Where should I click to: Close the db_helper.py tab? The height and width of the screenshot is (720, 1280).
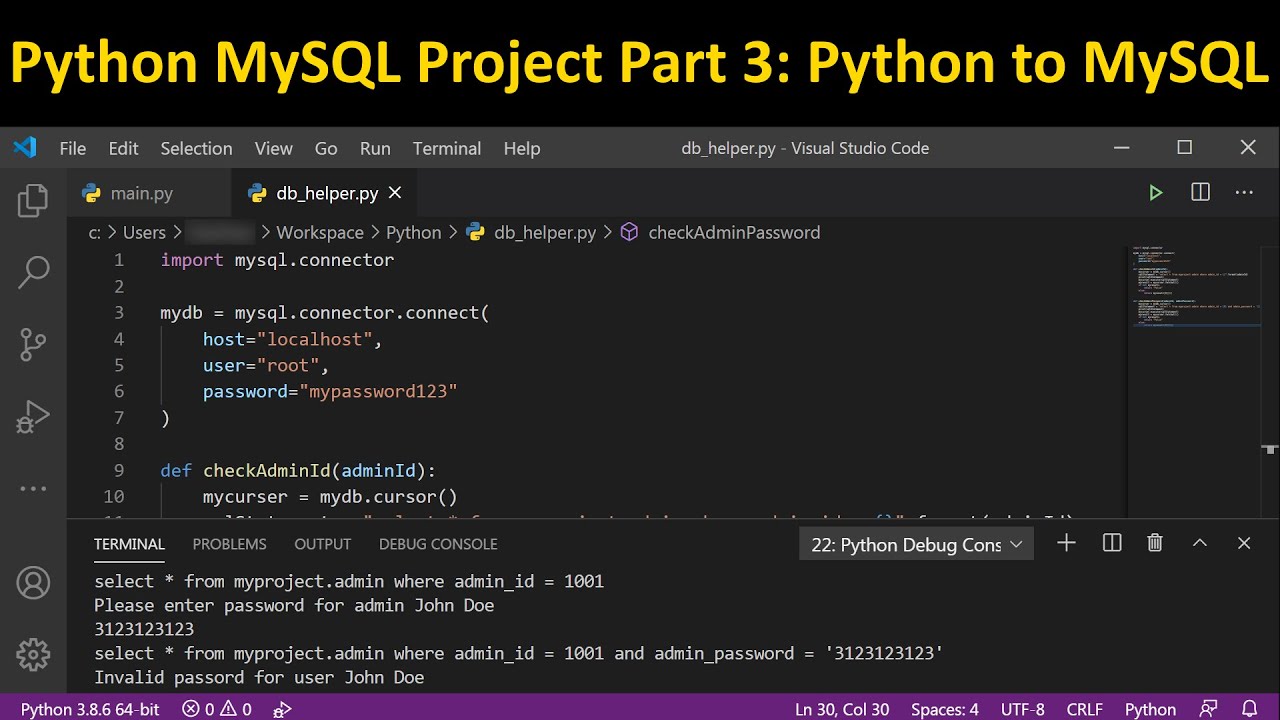pyautogui.click(x=395, y=193)
